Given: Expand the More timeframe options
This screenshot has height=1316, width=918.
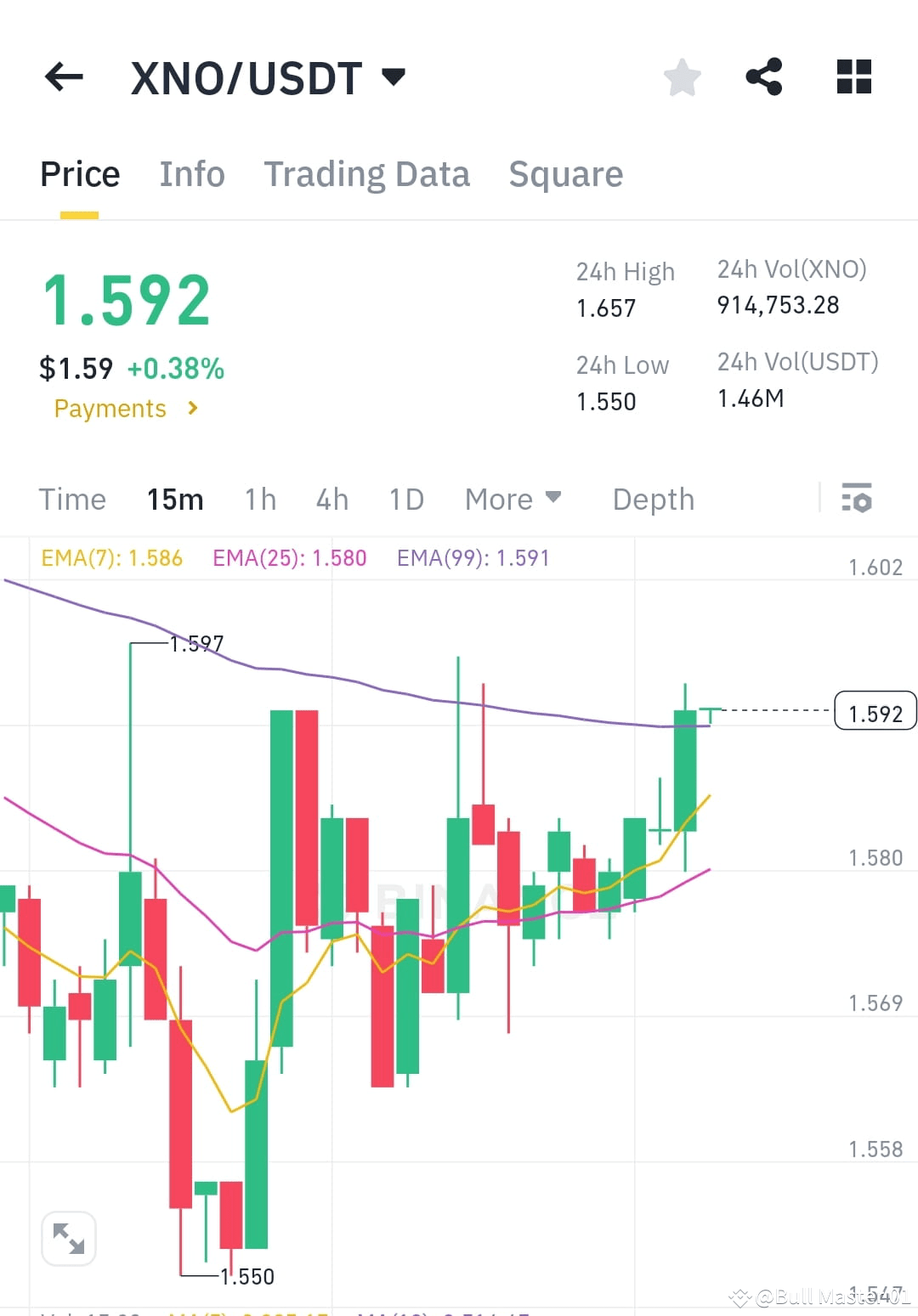Looking at the screenshot, I should [x=513, y=500].
